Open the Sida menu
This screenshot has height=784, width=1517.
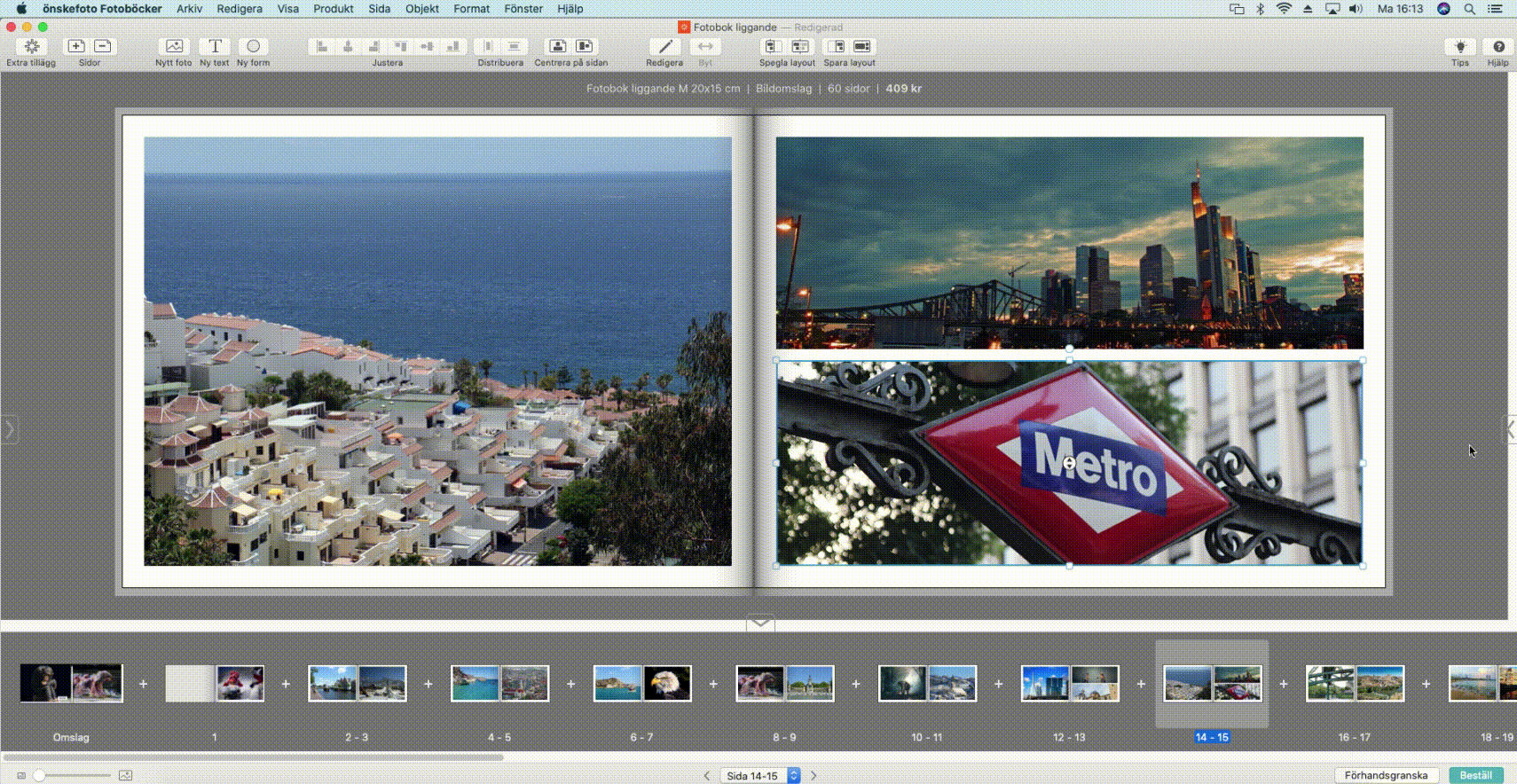[x=380, y=9]
